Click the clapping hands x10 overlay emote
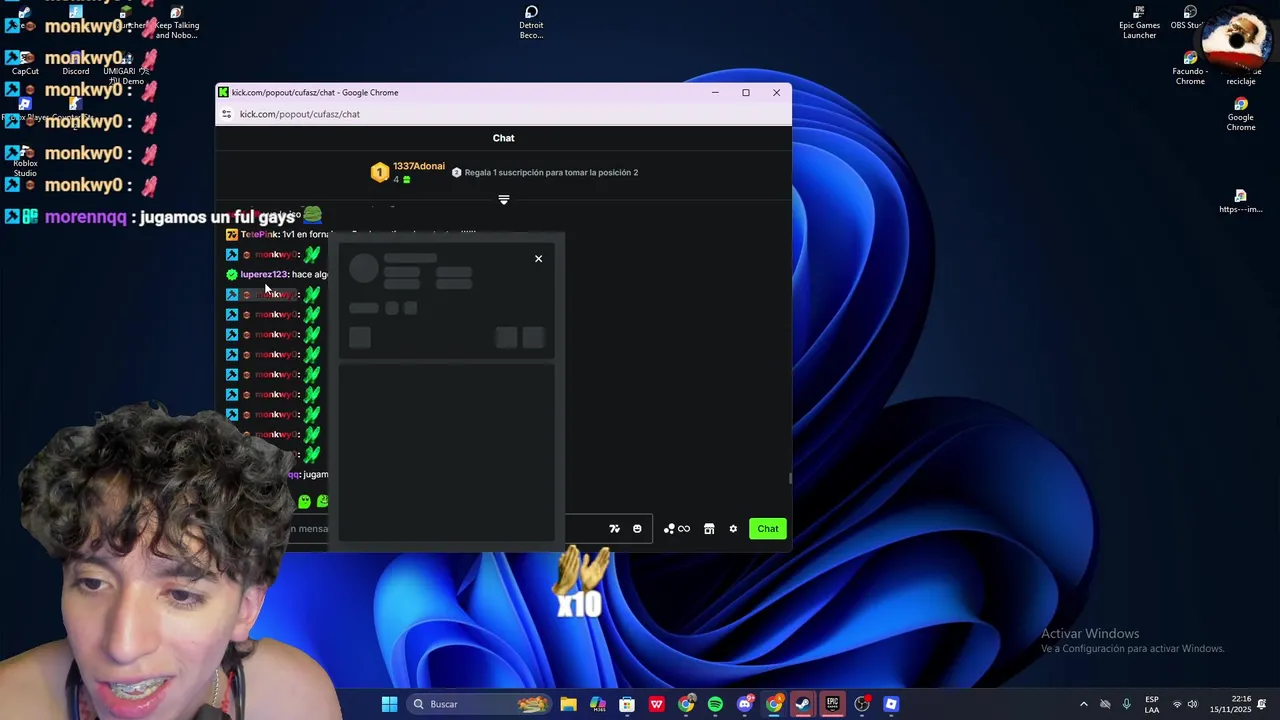The image size is (1280, 720). [x=581, y=583]
